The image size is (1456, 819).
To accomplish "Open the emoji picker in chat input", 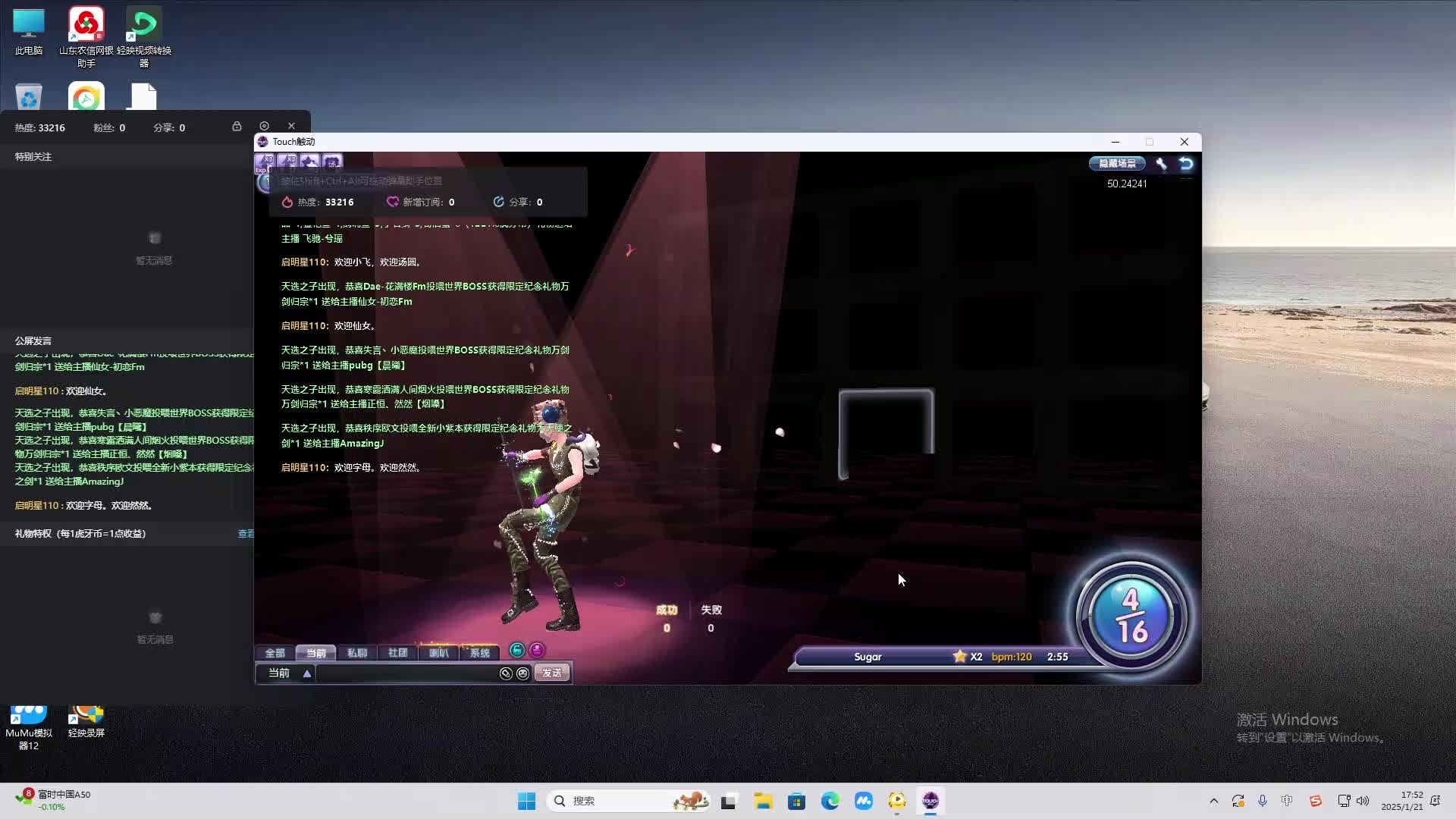I will point(522,673).
